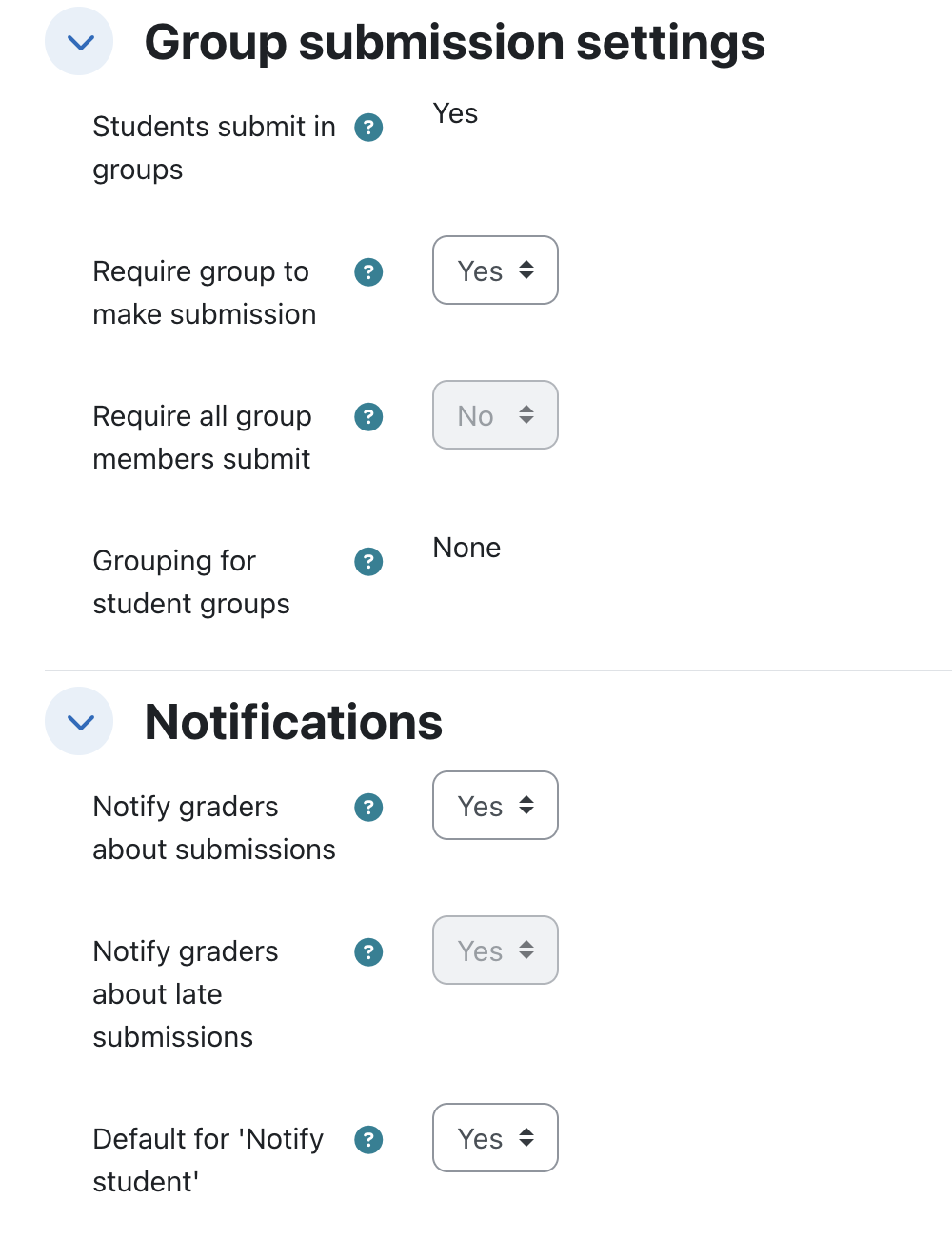Image resolution: width=952 pixels, height=1240 pixels.
Task: Open Notify graders about late submissions dropdown
Action: point(495,950)
